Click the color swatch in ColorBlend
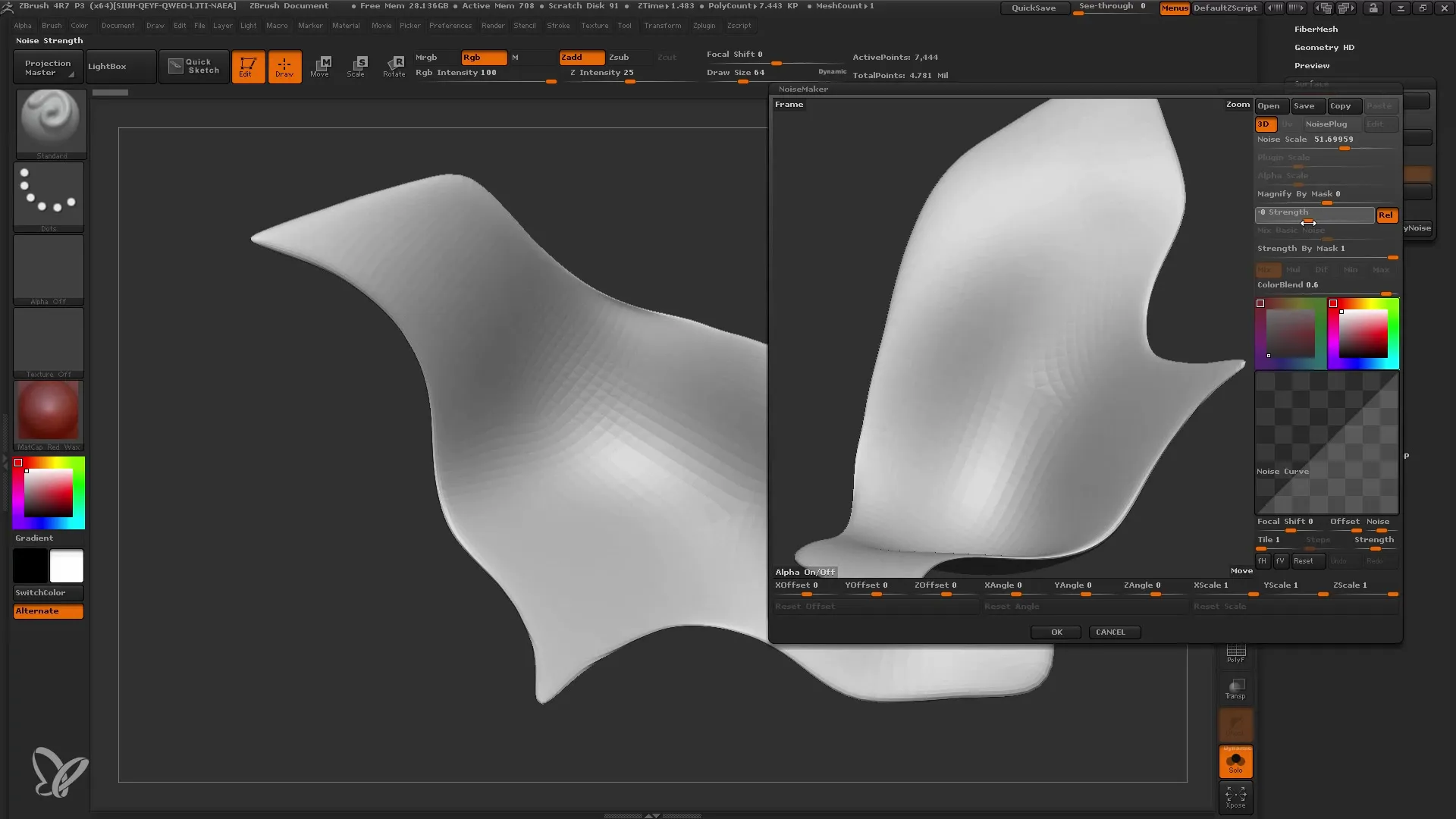This screenshot has width=1456, height=819. coord(1261,303)
